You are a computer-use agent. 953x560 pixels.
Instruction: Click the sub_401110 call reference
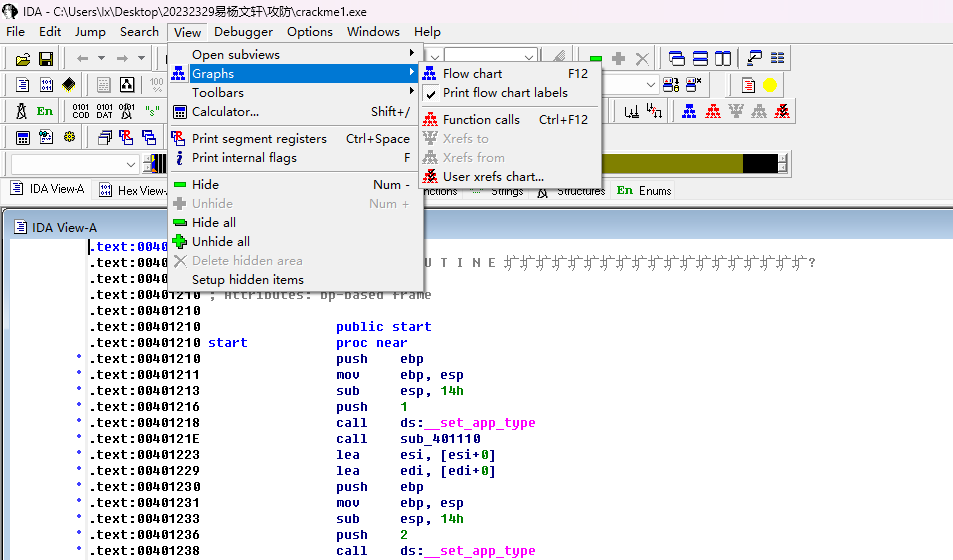click(441, 439)
